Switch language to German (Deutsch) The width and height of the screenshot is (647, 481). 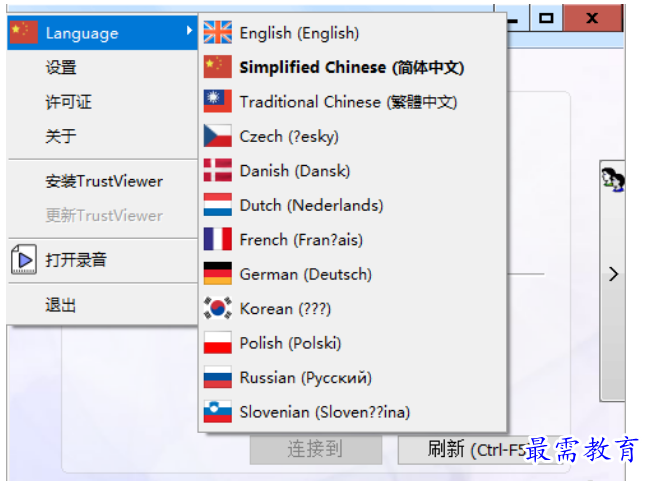(x=305, y=274)
